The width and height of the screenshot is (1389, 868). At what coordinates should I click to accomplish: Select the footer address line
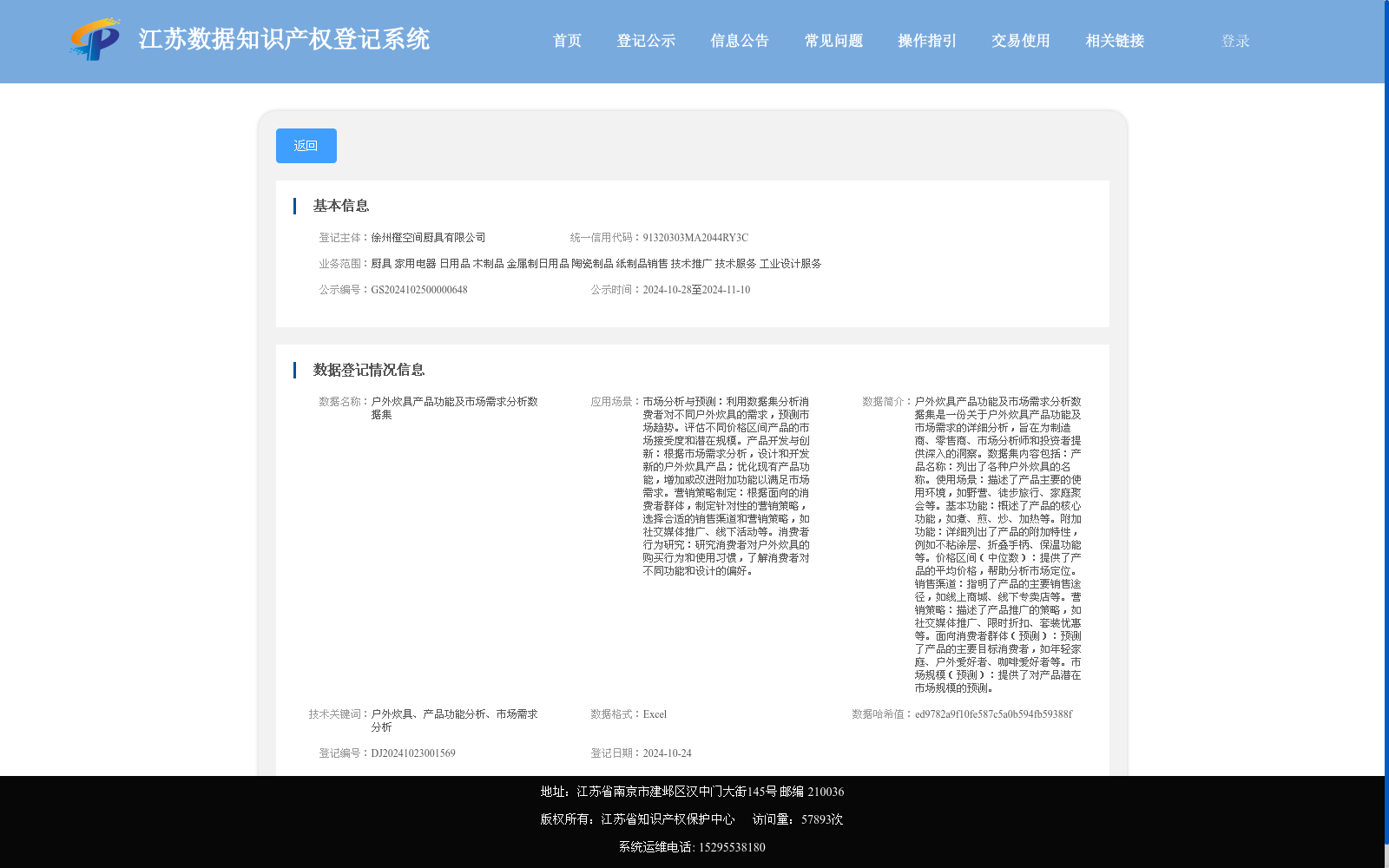pyautogui.click(x=692, y=792)
